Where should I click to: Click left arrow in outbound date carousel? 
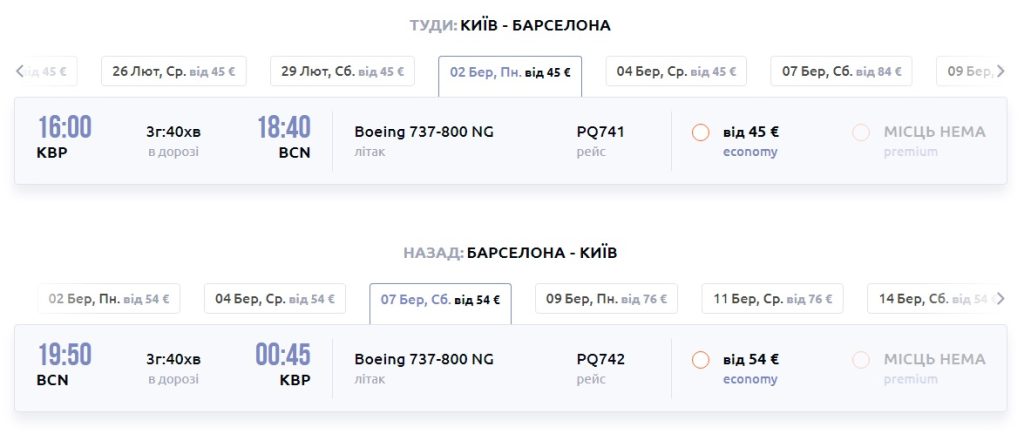click(20, 71)
